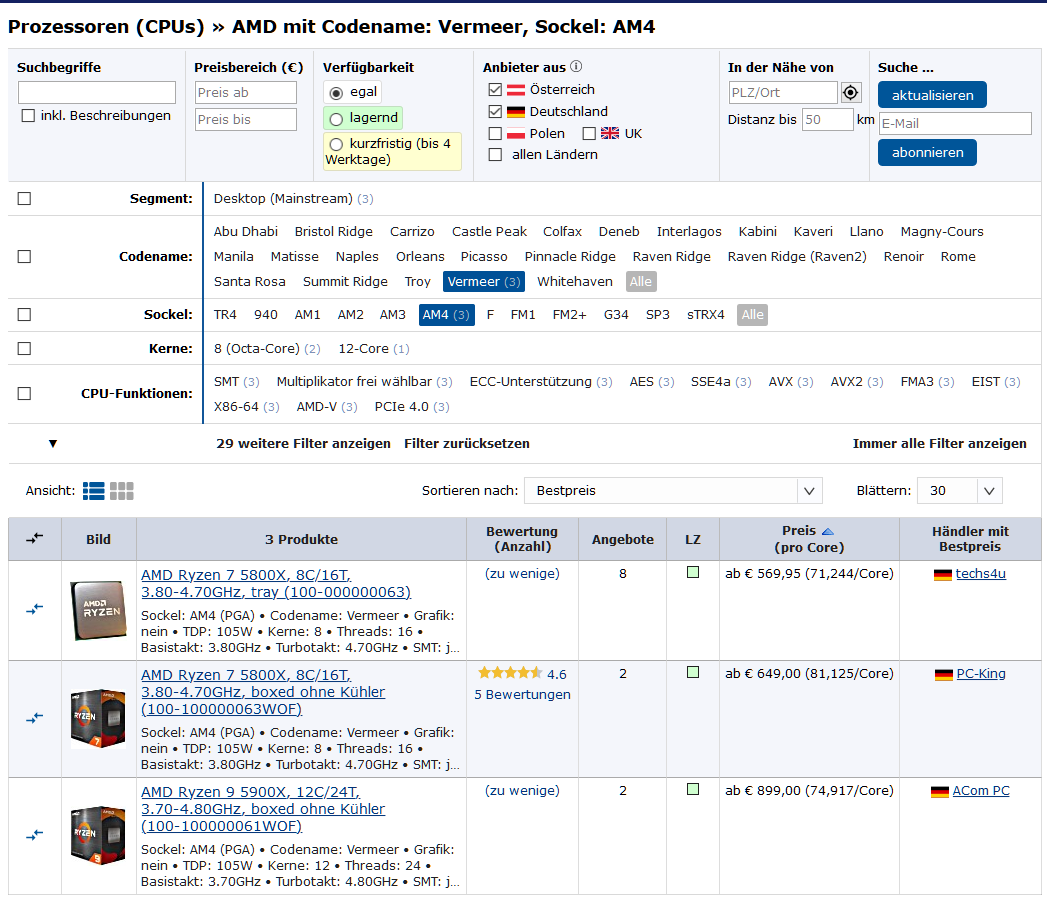Focus the E-Mail subscription field

pos(956,124)
